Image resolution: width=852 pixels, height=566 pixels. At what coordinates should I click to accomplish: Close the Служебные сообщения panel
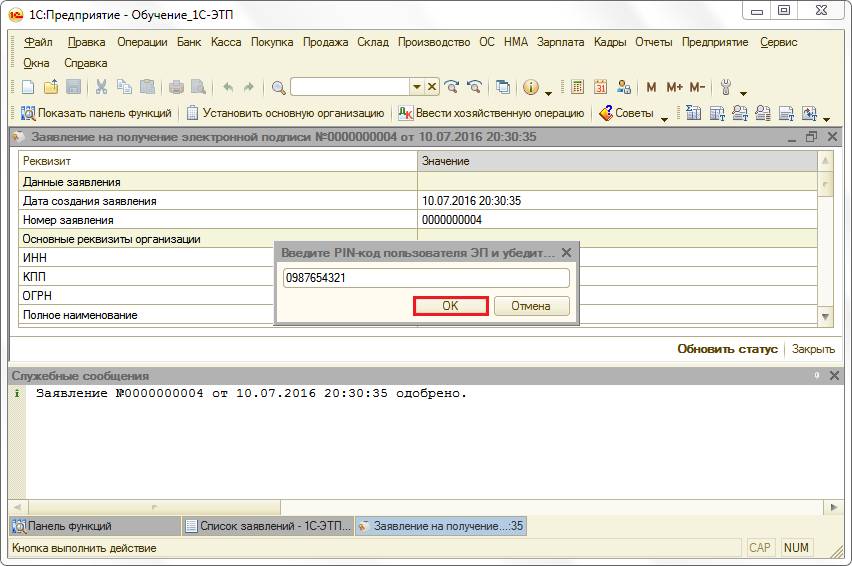click(x=834, y=375)
